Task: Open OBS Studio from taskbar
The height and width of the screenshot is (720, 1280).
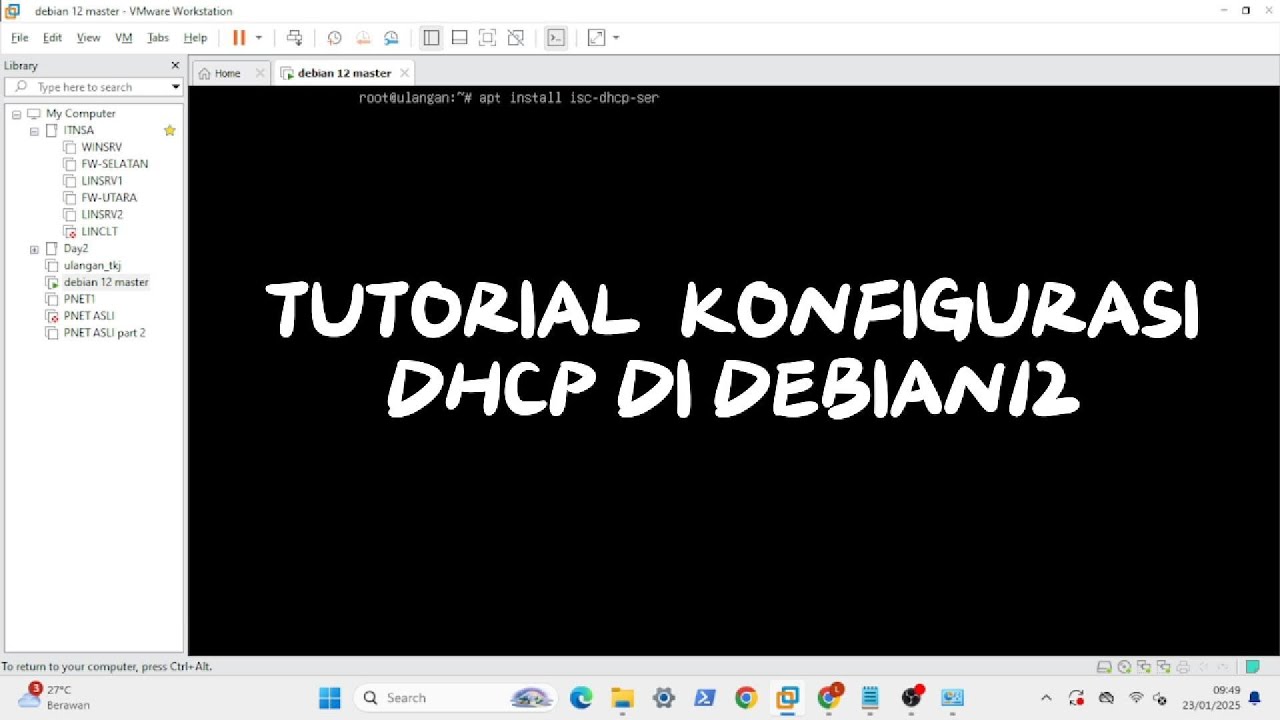Action: [x=911, y=698]
